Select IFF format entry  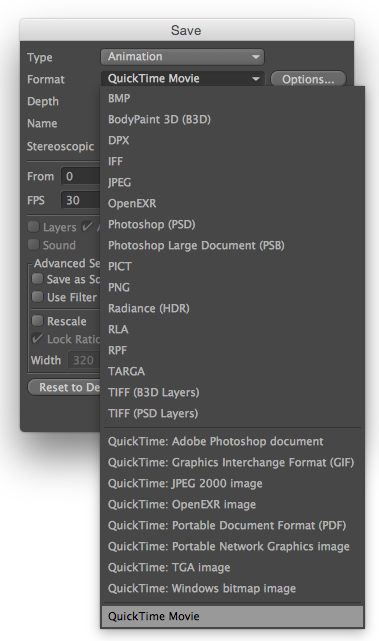click(x=232, y=161)
